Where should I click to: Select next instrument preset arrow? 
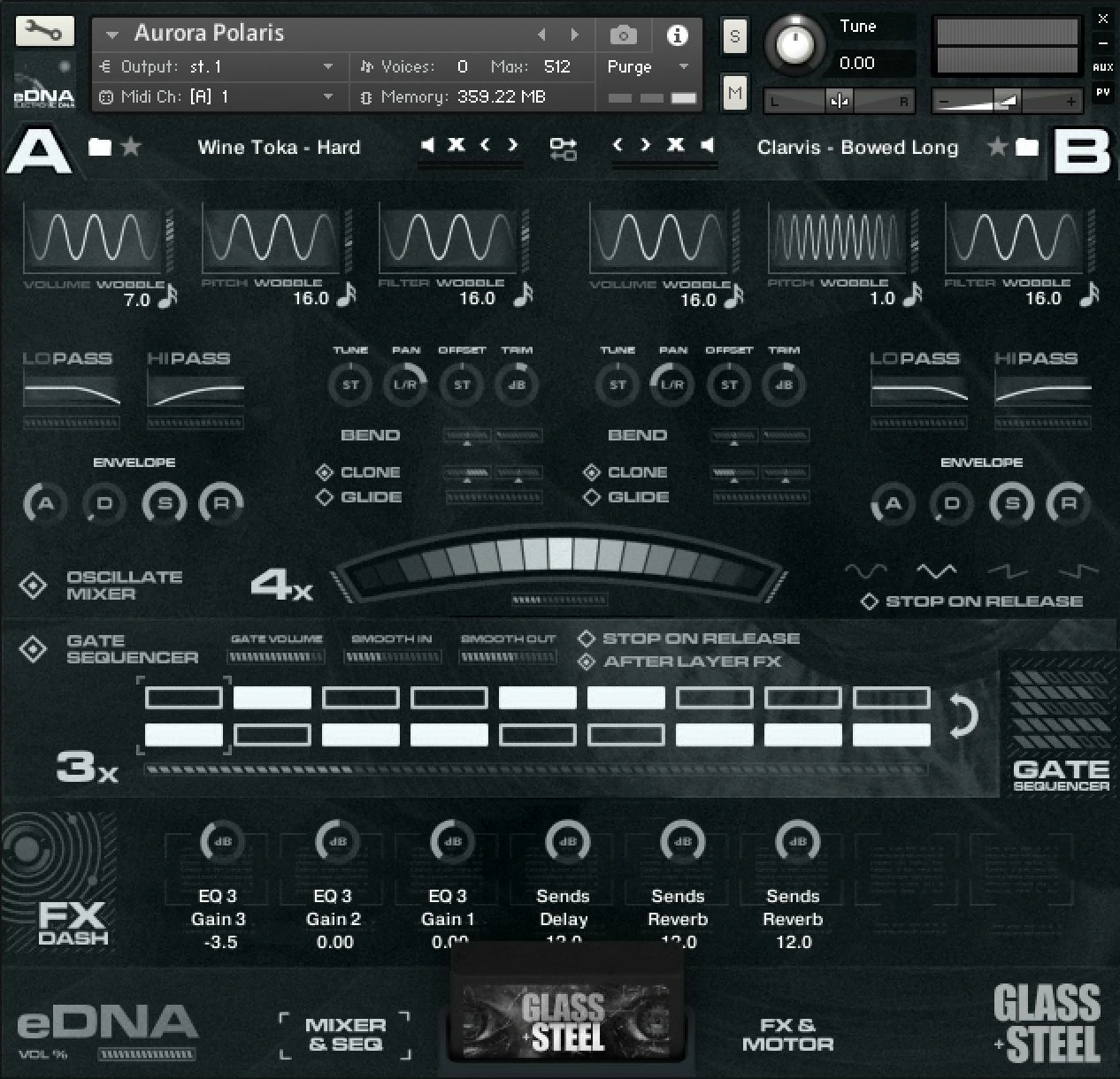click(x=574, y=35)
